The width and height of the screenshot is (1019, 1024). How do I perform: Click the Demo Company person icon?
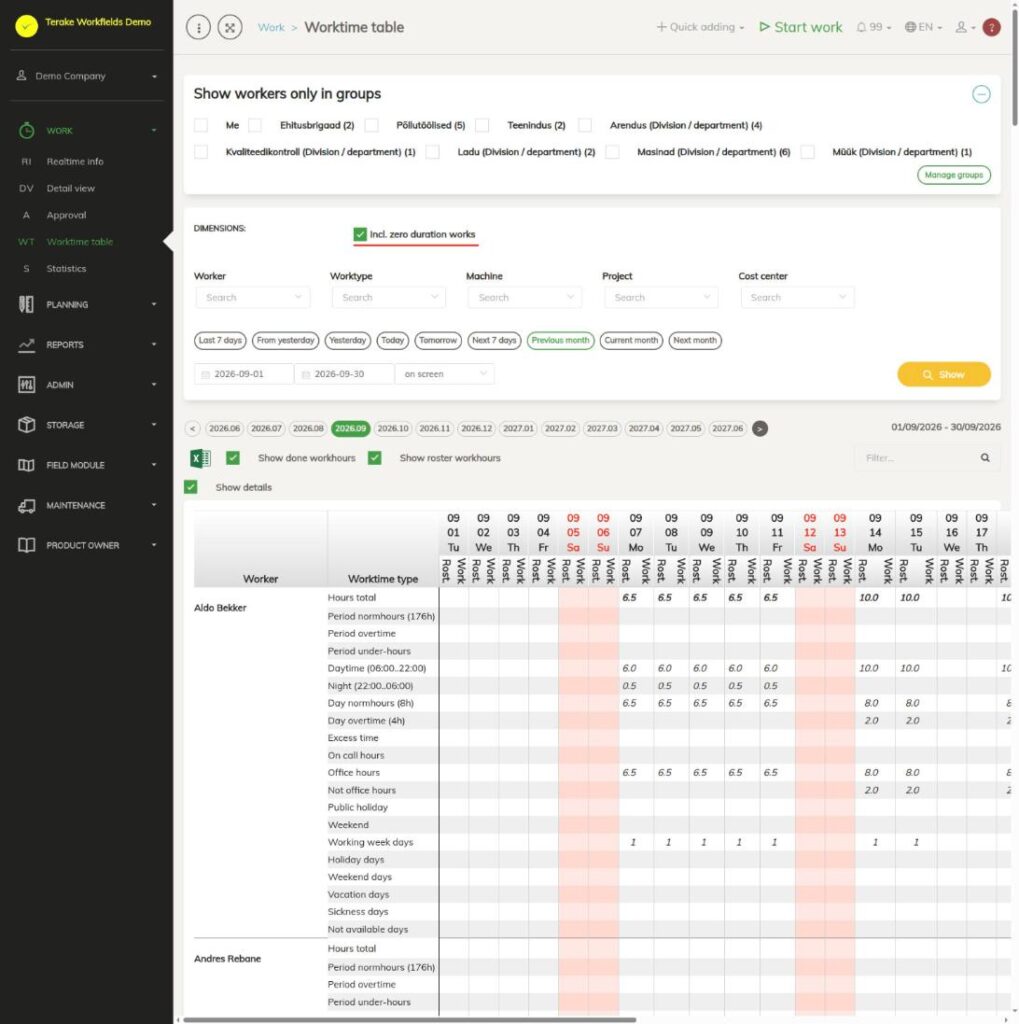(22, 75)
